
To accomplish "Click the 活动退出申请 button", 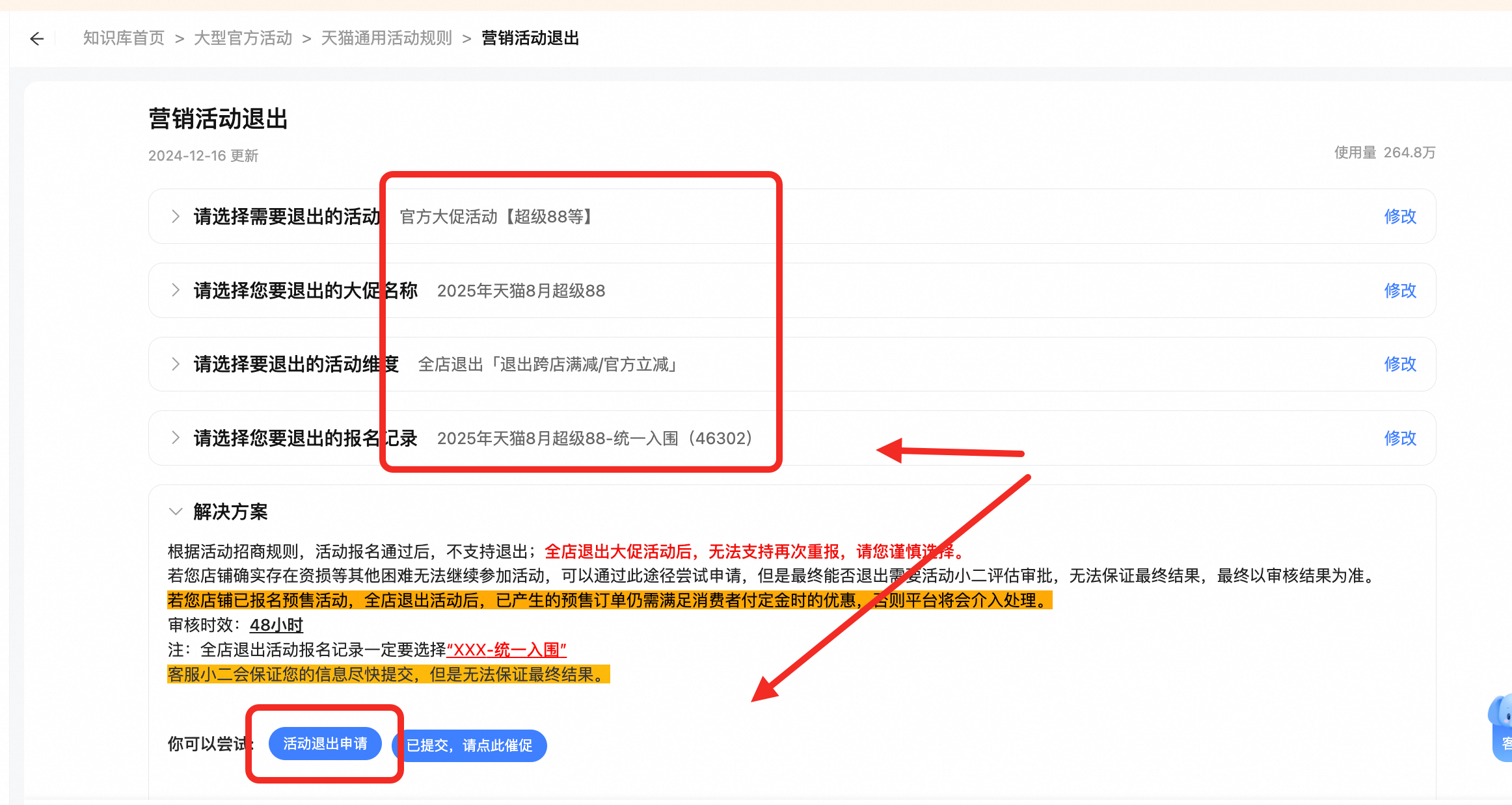I will [x=325, y=743].
